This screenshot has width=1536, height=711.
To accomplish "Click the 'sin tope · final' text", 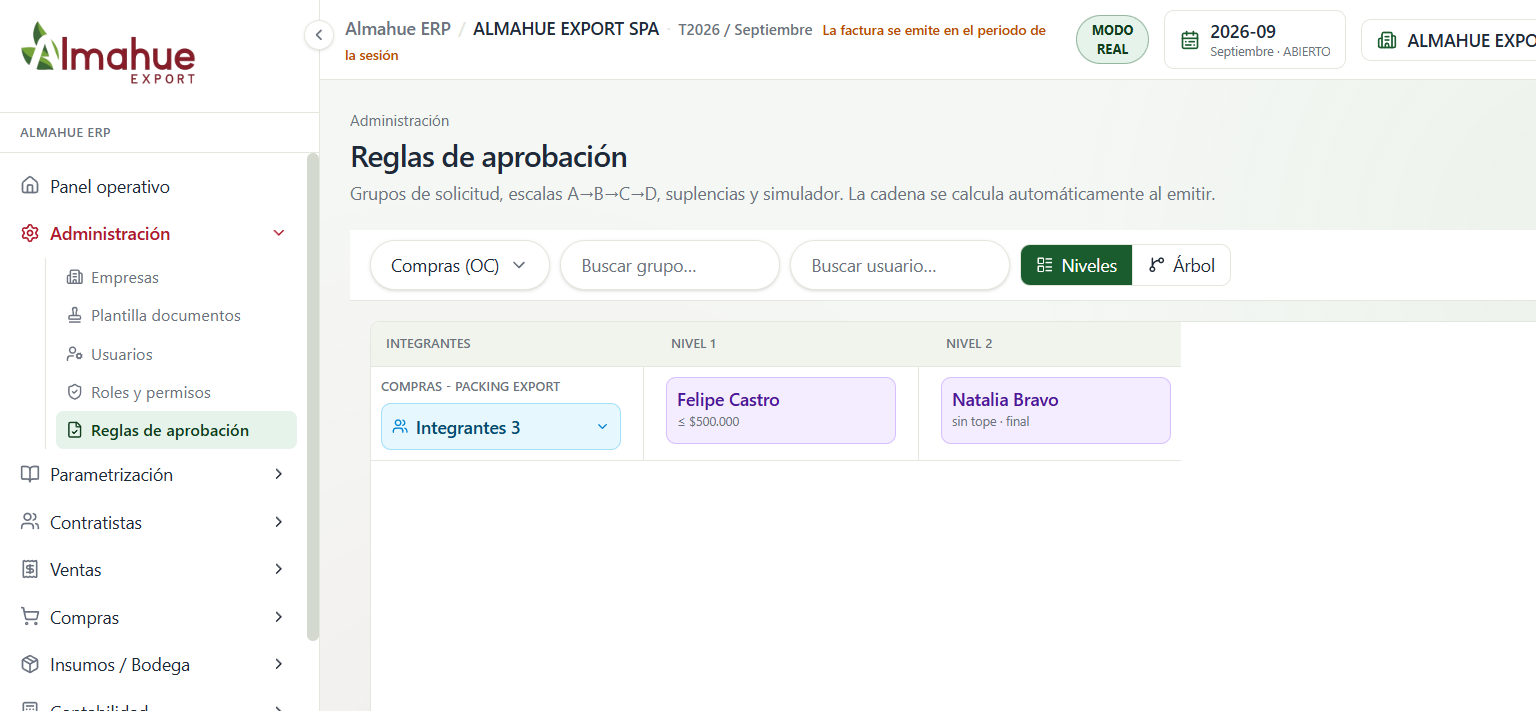I will (x=991, y=422).
